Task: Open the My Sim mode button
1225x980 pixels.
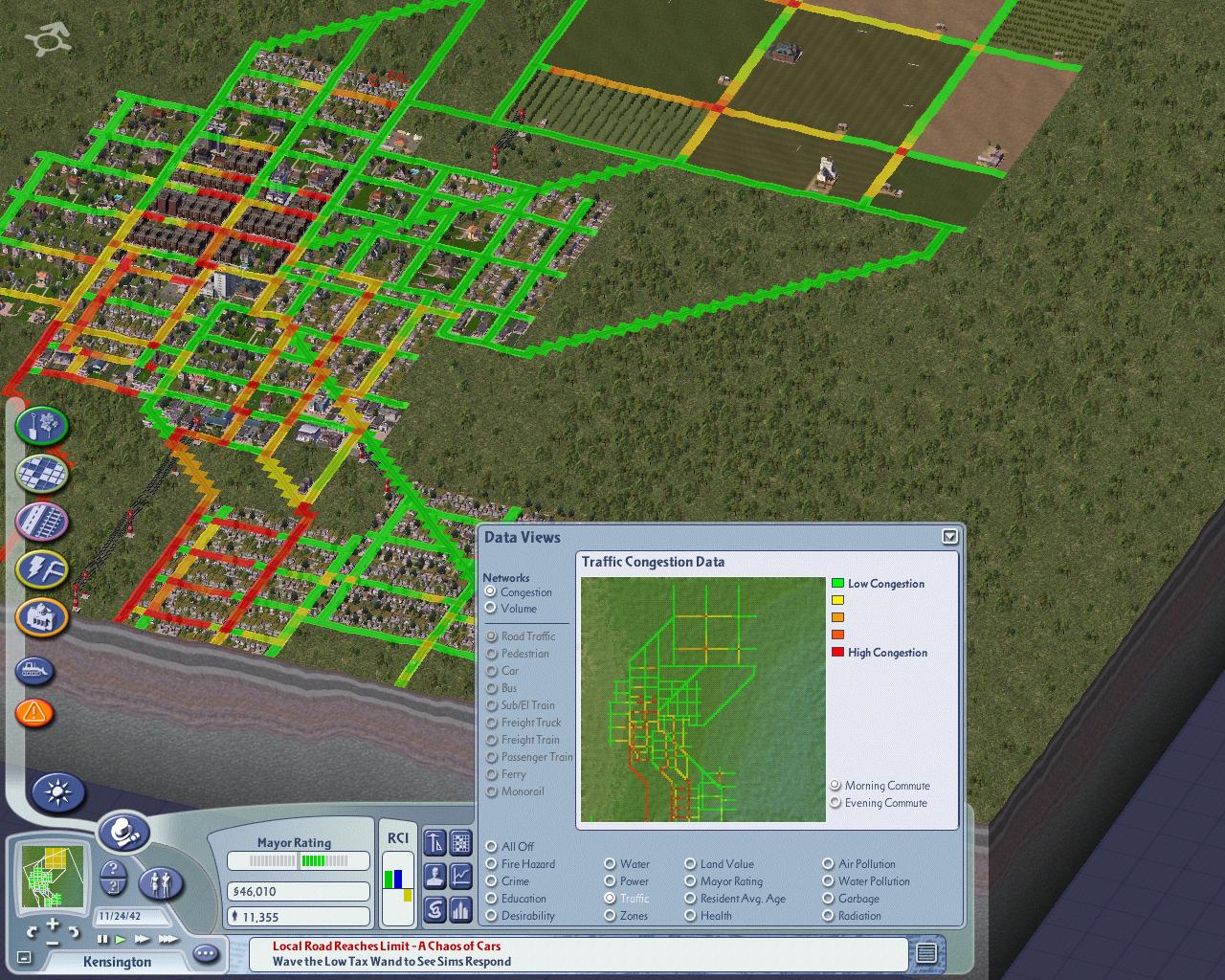Action: tap(162, 883)
